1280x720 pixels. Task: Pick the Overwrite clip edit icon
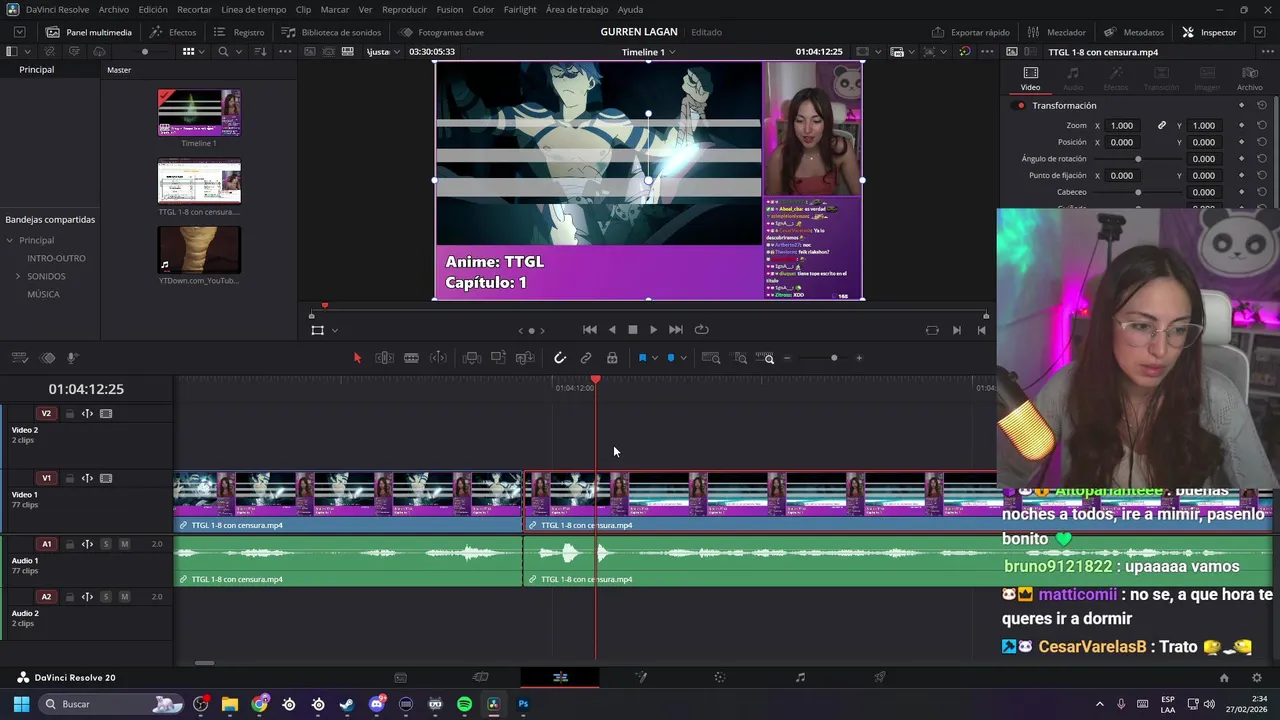tap(498, 358)
